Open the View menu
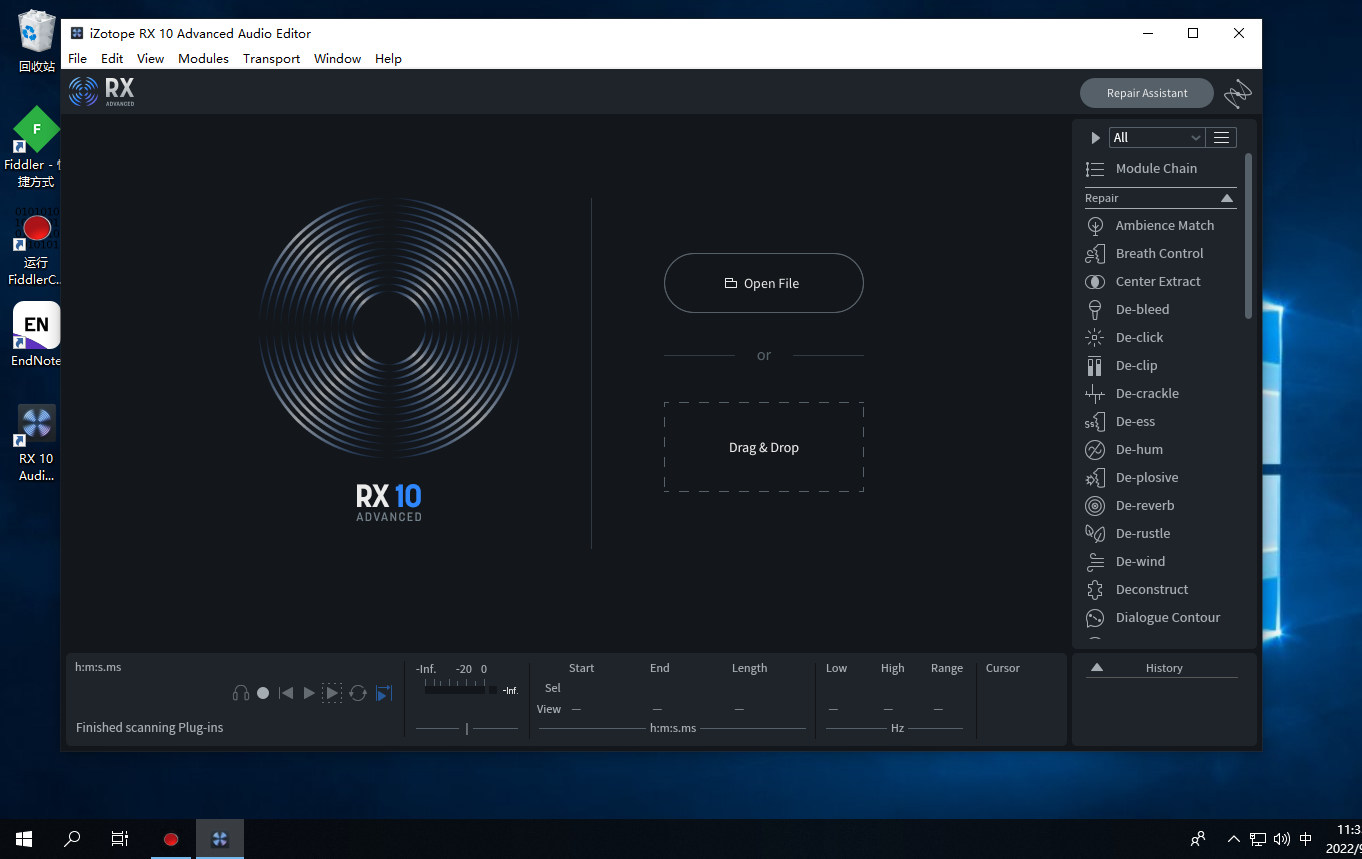Screen dimensions: 1362x859 [150, 59]
